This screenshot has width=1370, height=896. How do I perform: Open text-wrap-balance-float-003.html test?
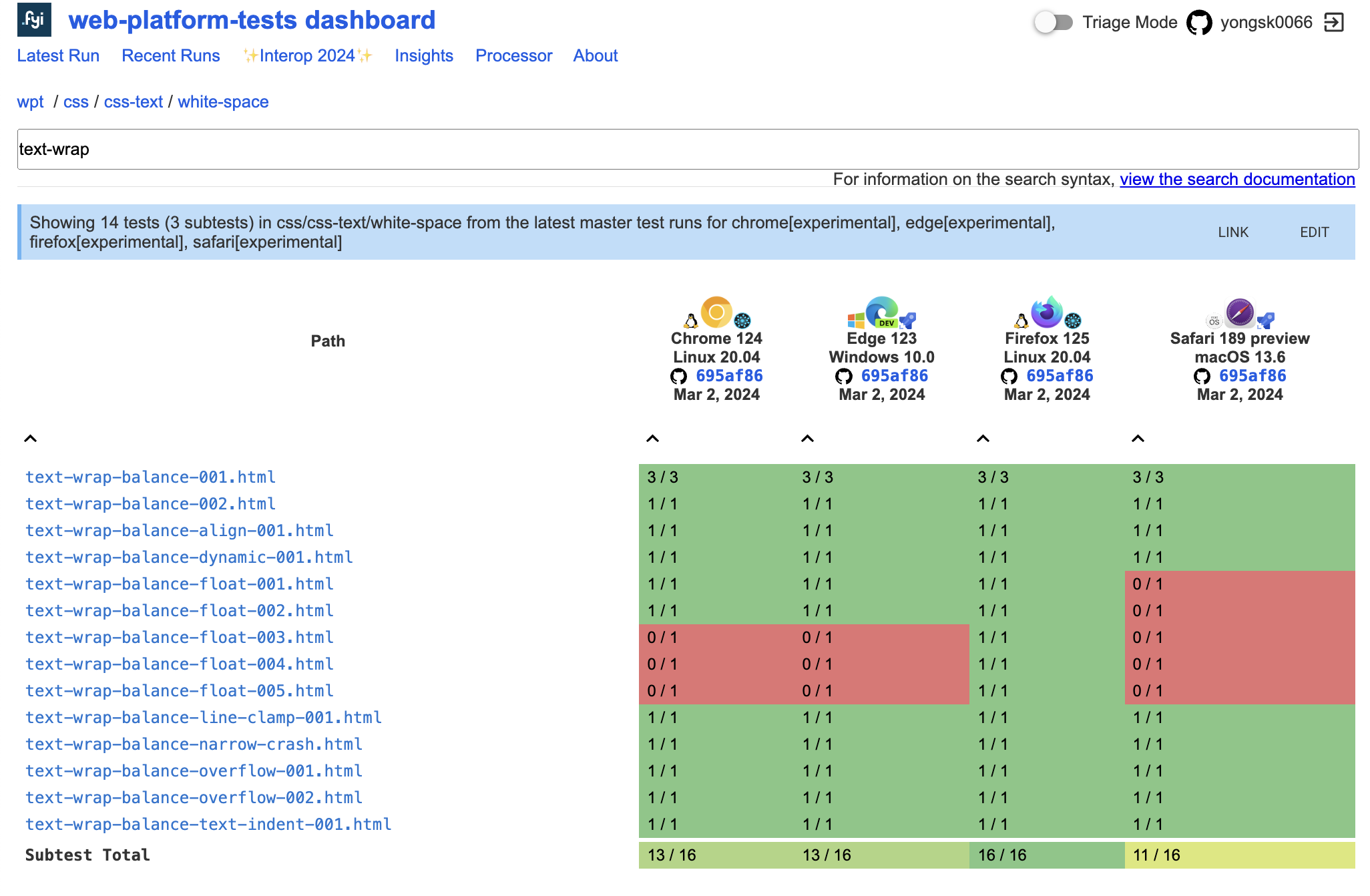pyautogui.click(x=179, y=638)
